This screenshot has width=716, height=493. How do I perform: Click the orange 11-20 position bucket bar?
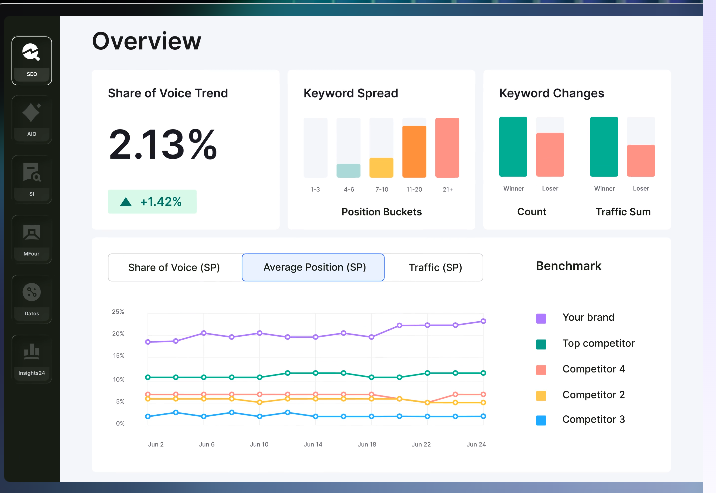click(x=414, y=152)
